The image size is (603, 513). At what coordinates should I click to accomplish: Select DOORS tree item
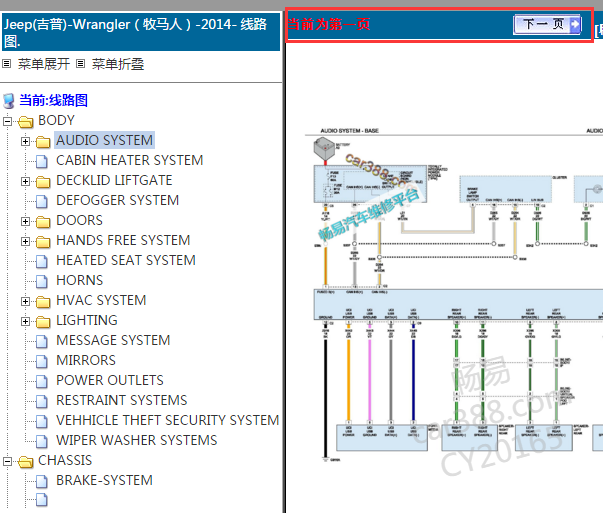80,220
